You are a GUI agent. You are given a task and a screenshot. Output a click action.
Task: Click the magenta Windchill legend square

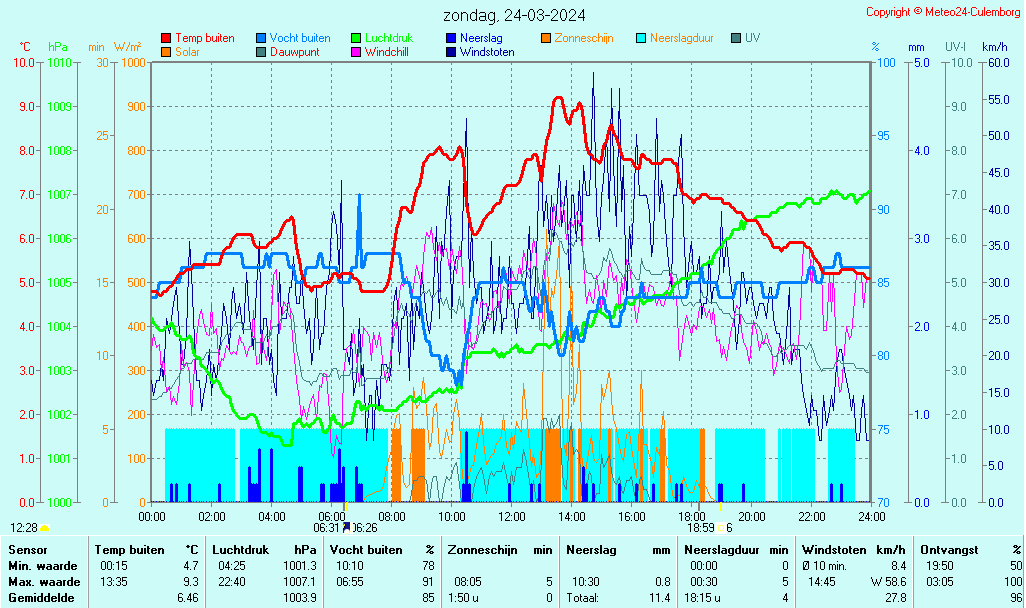(356, 52)
